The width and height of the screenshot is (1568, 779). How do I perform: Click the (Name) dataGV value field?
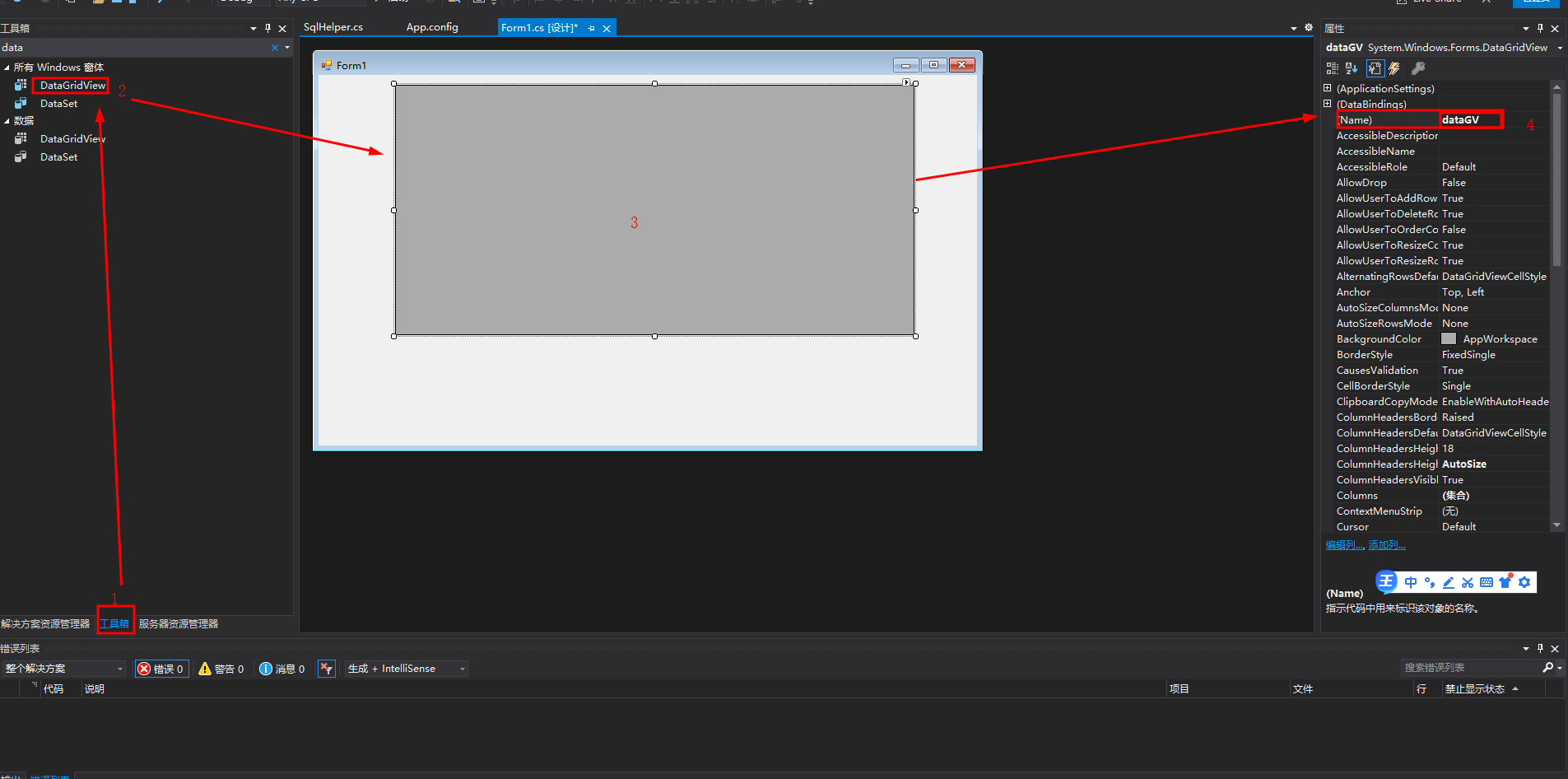1494,119
